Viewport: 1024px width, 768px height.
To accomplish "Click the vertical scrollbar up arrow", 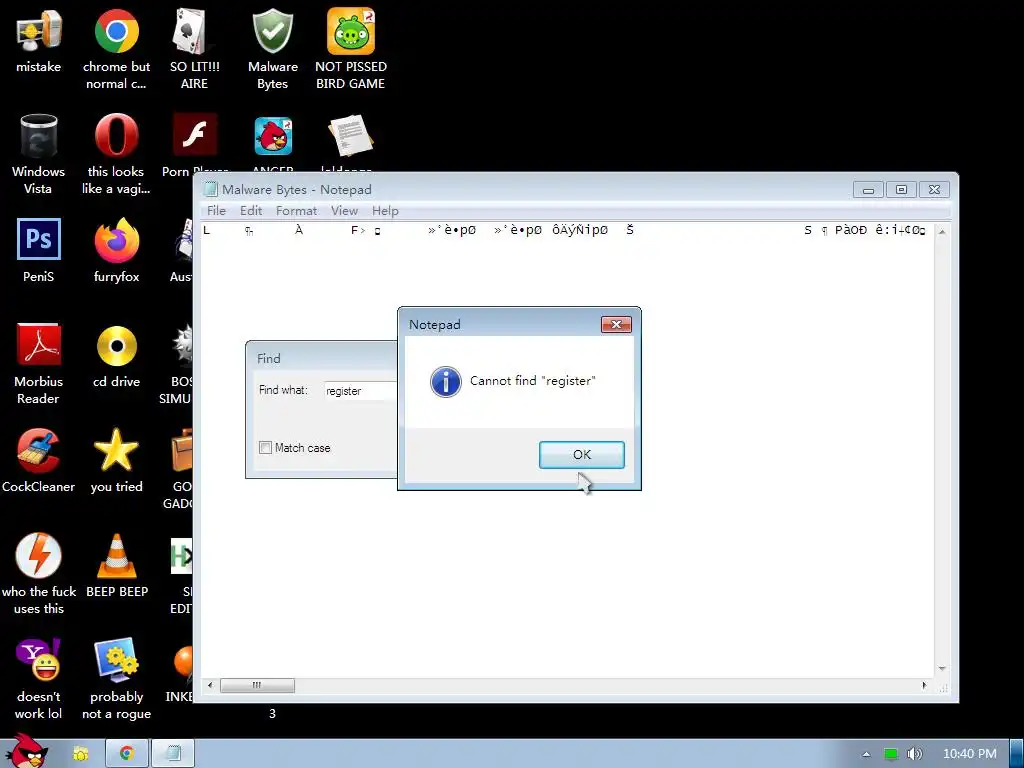I will [942, 231].
